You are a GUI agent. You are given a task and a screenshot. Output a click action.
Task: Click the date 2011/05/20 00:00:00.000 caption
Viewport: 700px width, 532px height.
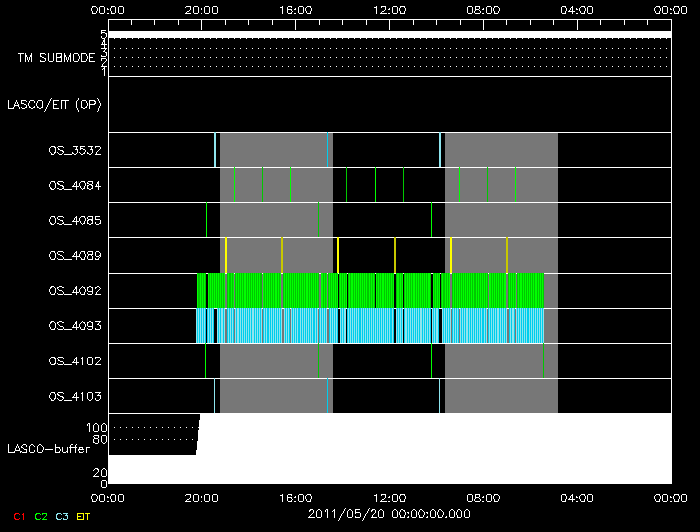[x=389, y=514]
